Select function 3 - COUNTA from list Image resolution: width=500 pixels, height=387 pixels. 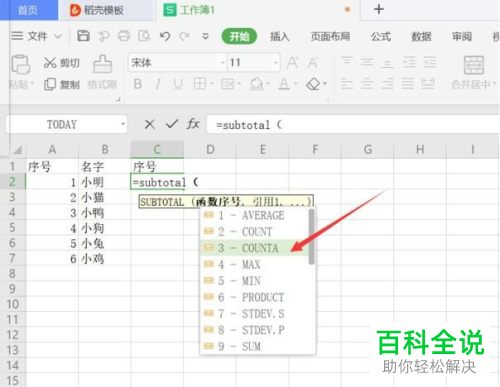tap(255, 248)
